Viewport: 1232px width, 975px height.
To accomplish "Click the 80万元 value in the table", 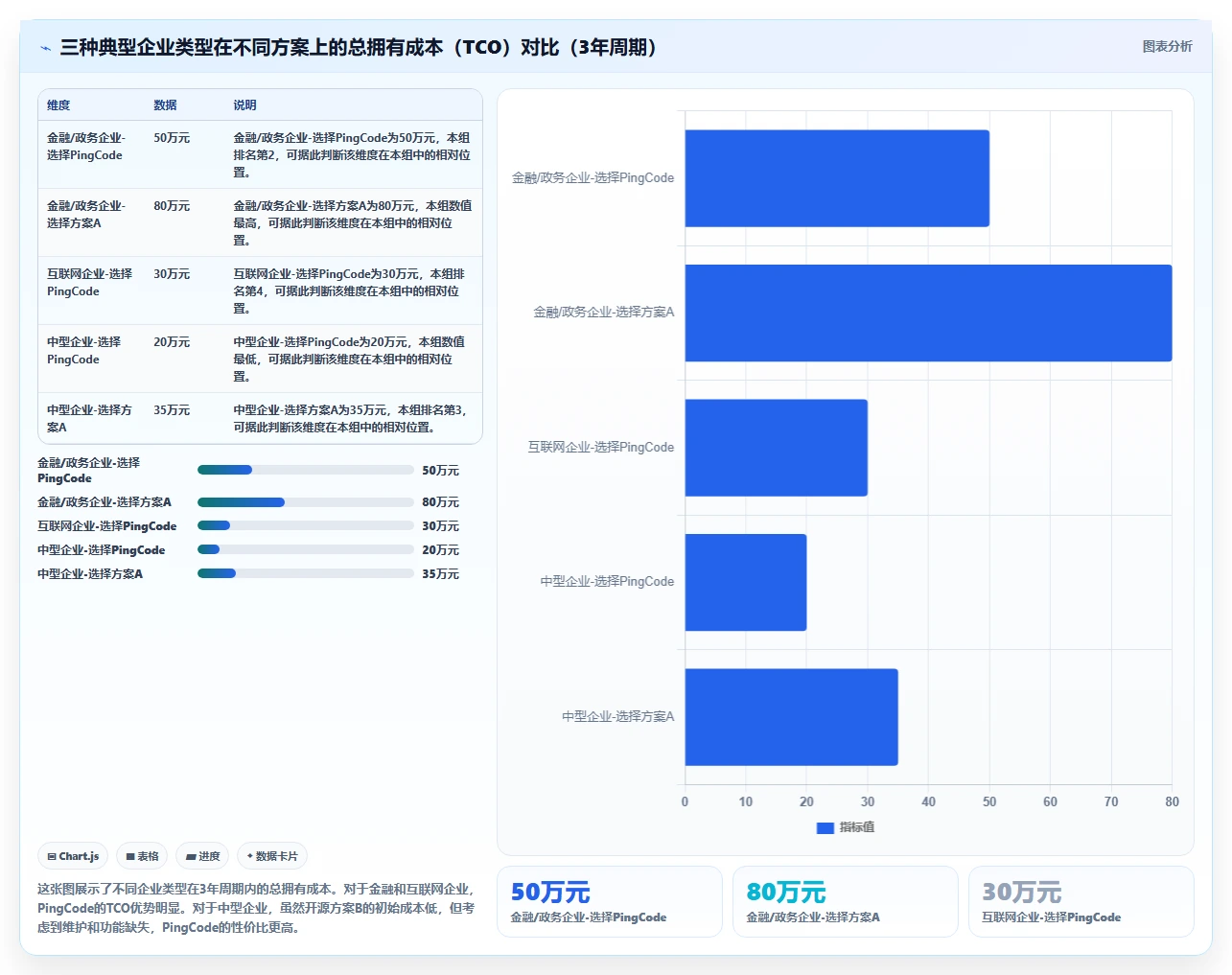I will click(172, 206).
